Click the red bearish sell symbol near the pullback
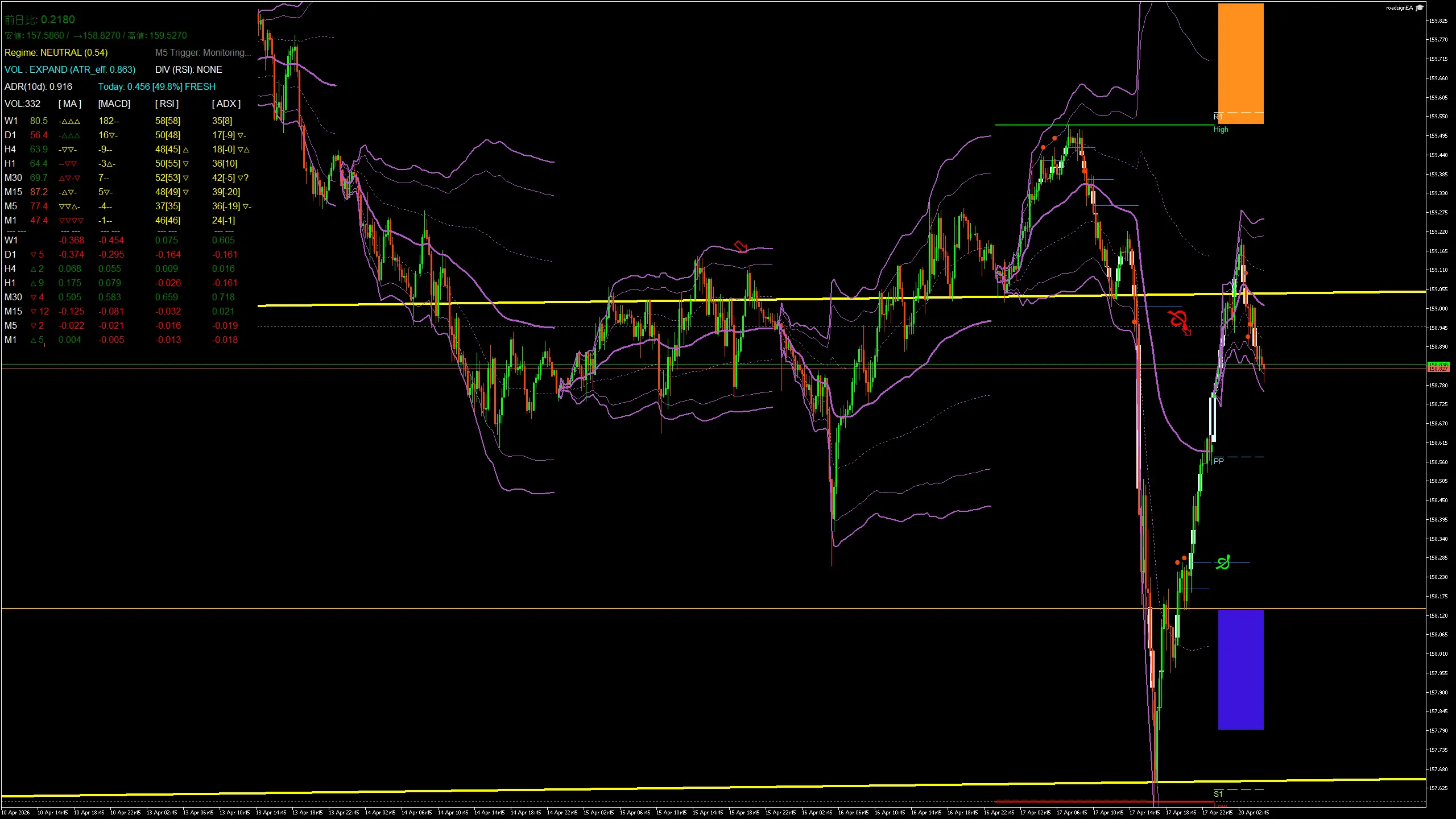The height and width of the screenshot is (819, 1456). (x=1180, y=321)
